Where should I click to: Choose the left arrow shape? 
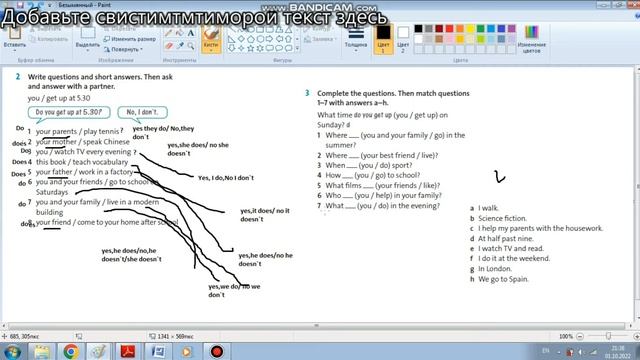tap(279, 39)
